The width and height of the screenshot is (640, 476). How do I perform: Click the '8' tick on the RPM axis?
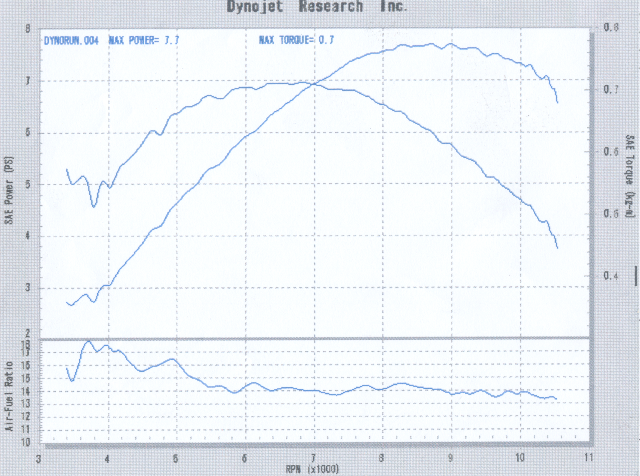coord(382,458)
